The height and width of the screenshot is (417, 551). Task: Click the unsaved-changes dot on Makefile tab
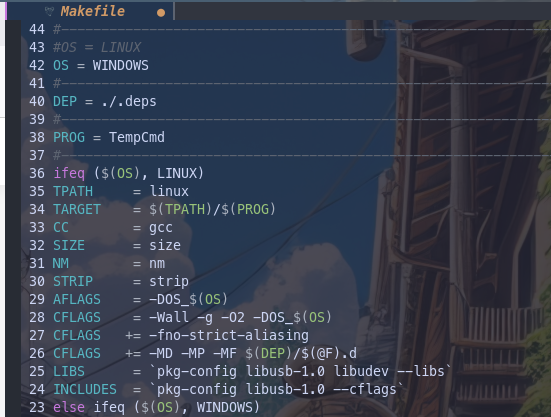[x=161, y=13]
